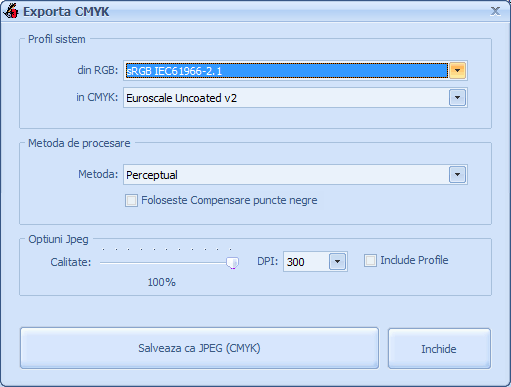Expand the in CMYK profile dropdown arrow
The image size is (511, 387).
pos(457,98)
